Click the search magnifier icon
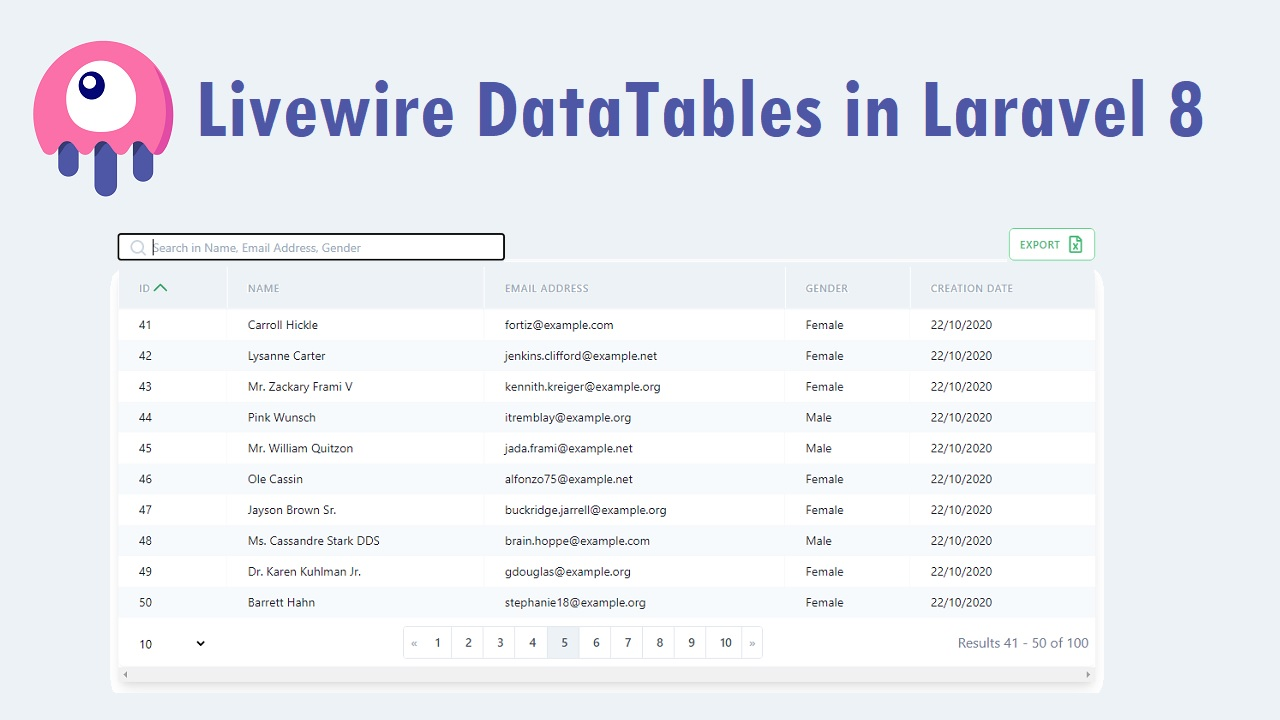Screen dimensions: 1280x720 [x=137, y=246]
